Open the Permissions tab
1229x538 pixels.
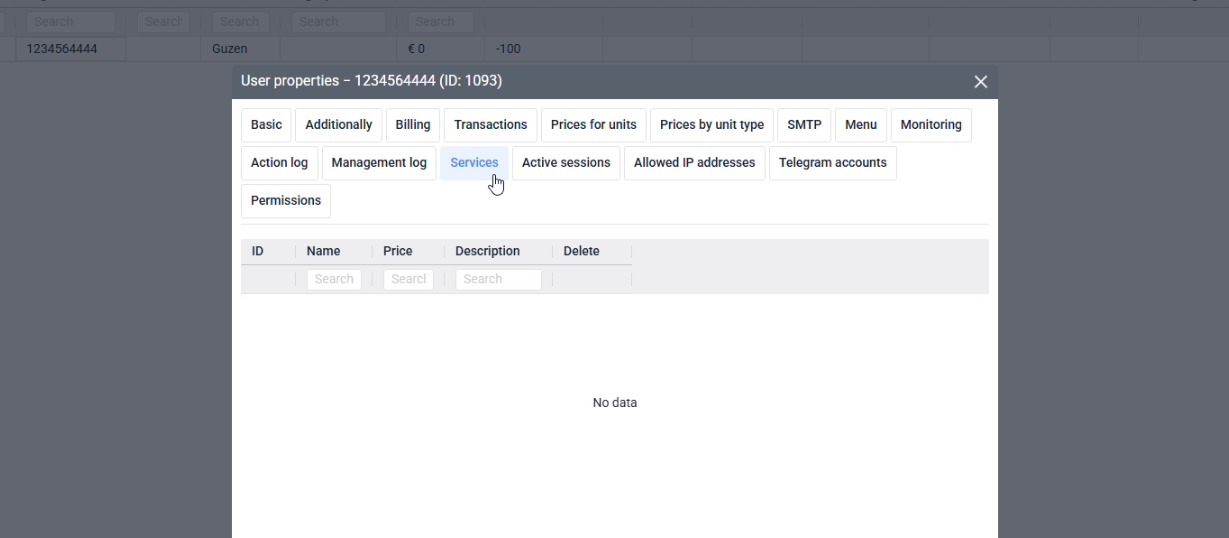pyautogui.click(x=286, y=201)
